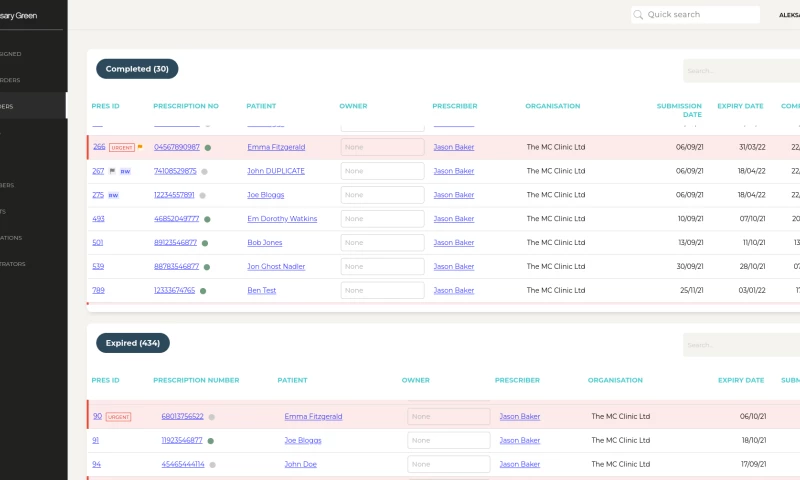Image resolution: width=800 pixels, height=480 pixels.
Task: Click the Quick search magnifier icon
Action: 639,15
